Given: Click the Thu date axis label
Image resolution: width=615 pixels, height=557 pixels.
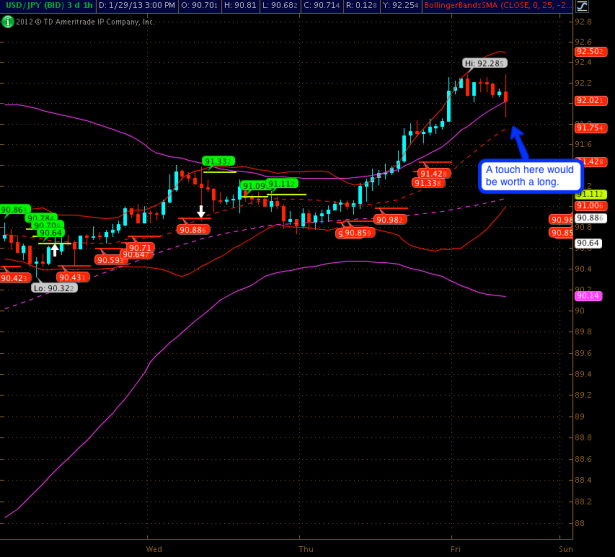Looking at the screenshot, I should click(x=306, y=548).
